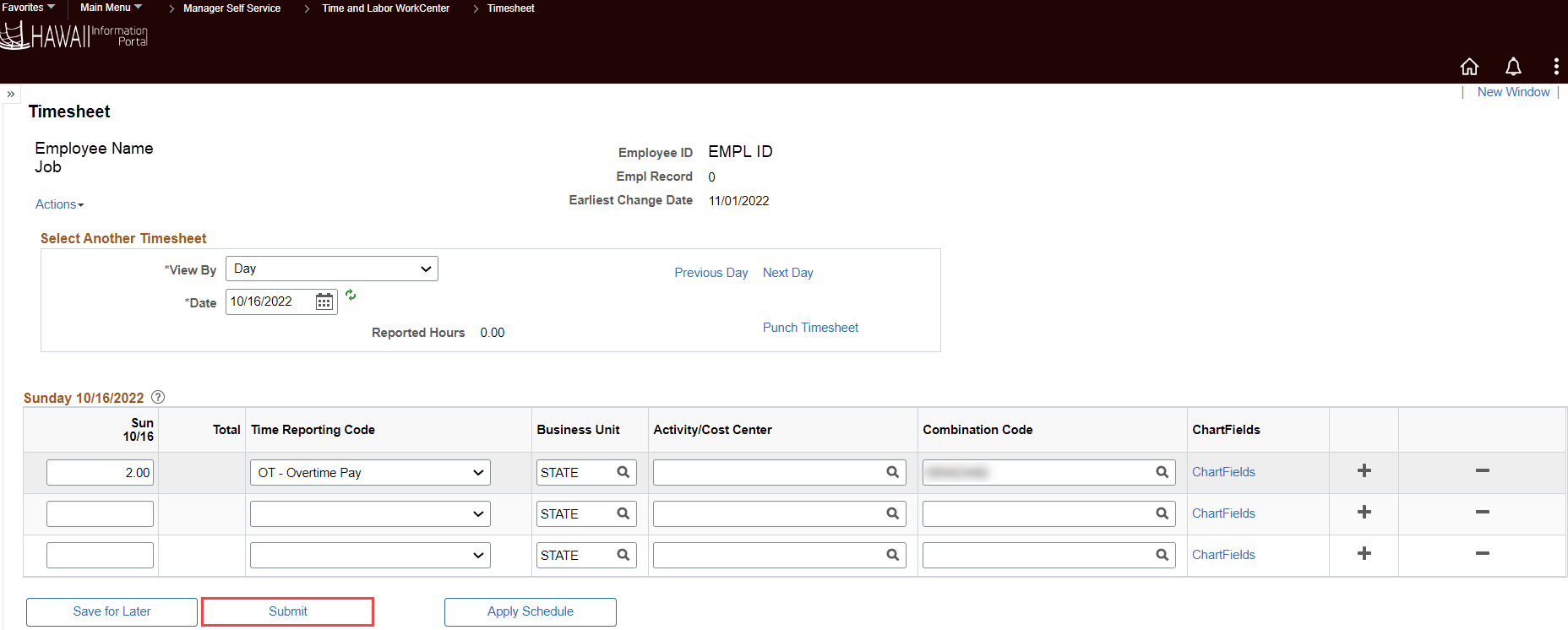Open the calendar date picker
The height and width of the screenshot is (630, 1568).
pos(324,301)
